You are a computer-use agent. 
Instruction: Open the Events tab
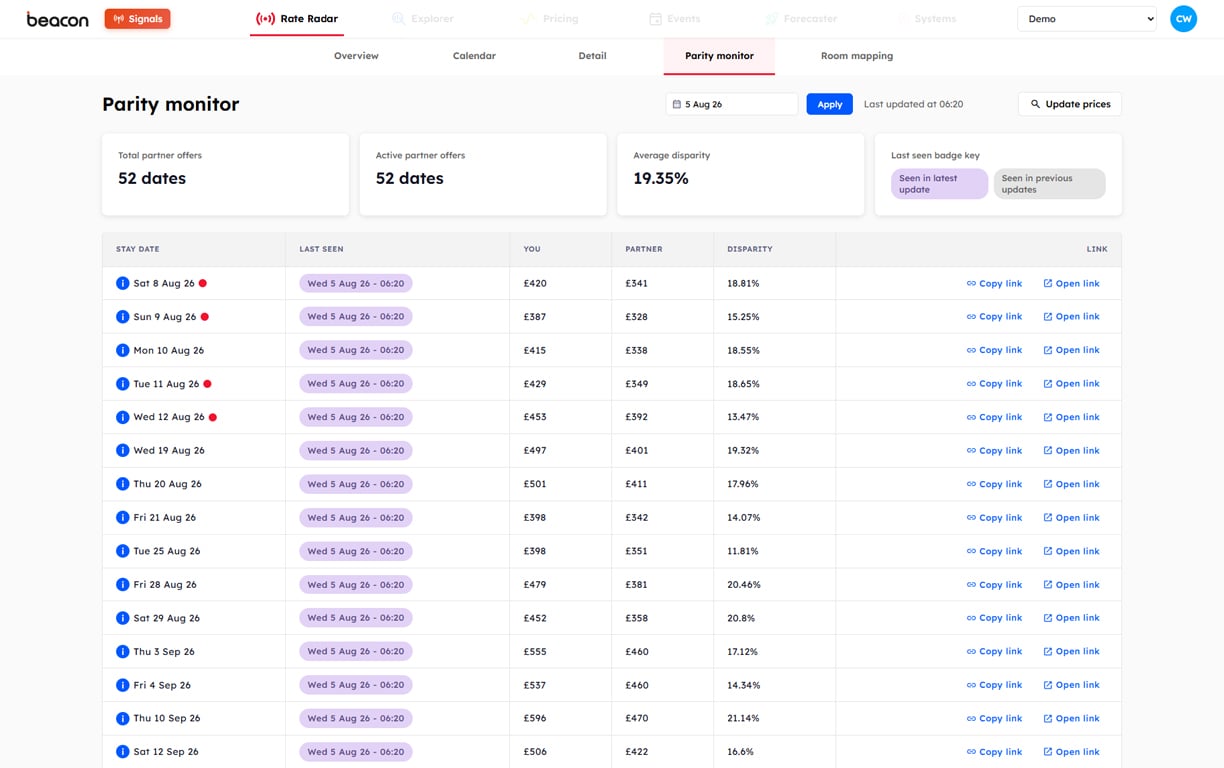tap(675, 19)
